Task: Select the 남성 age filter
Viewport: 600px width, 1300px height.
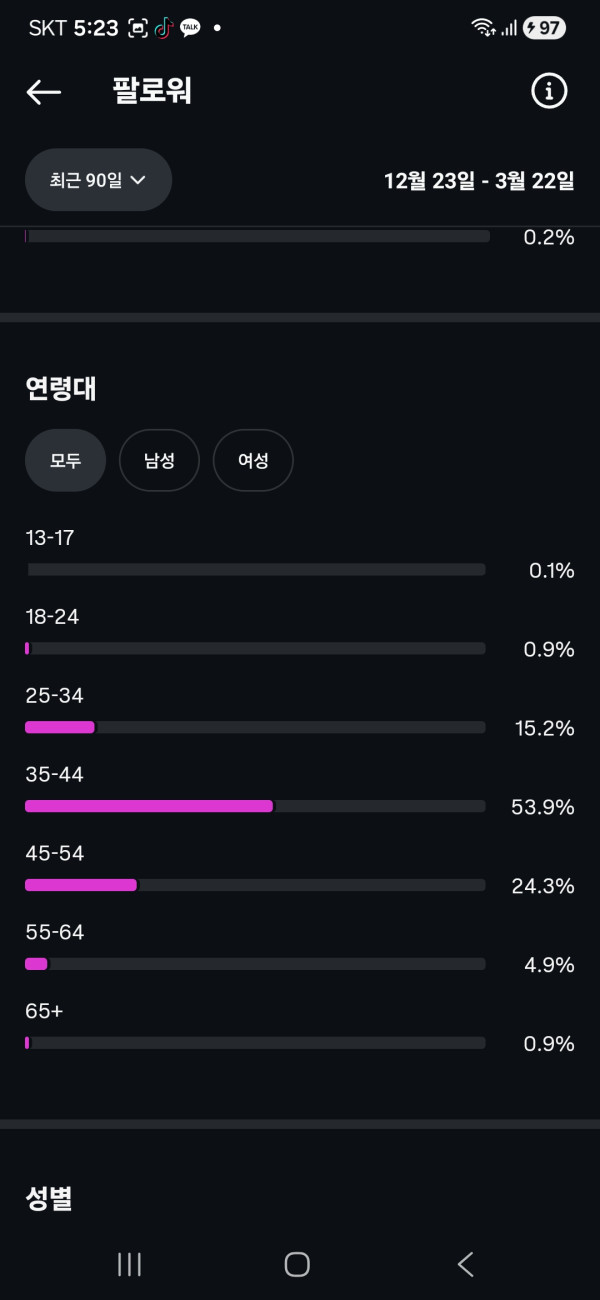Action: [159, 461]
